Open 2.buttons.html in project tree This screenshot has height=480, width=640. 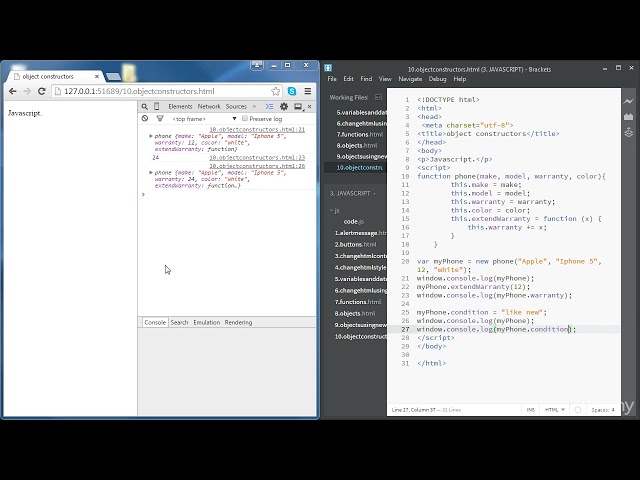point(356,244)
